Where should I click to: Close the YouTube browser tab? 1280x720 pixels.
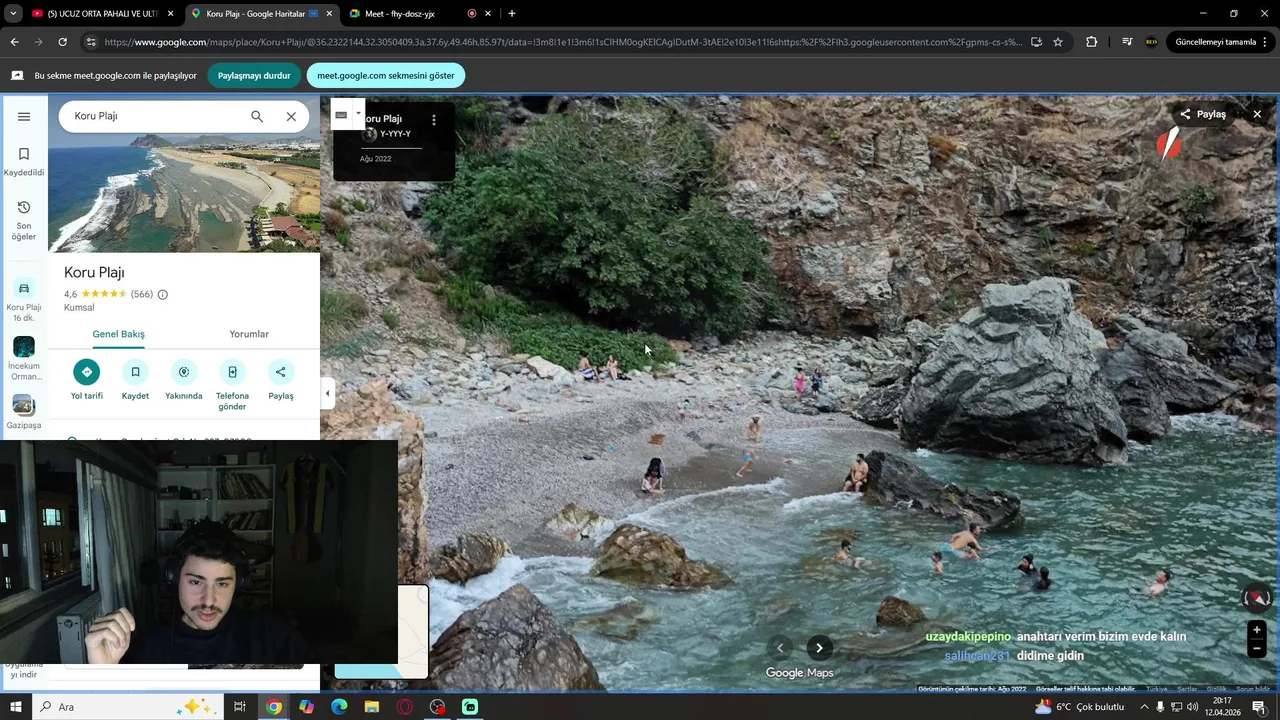pos(171,14)
